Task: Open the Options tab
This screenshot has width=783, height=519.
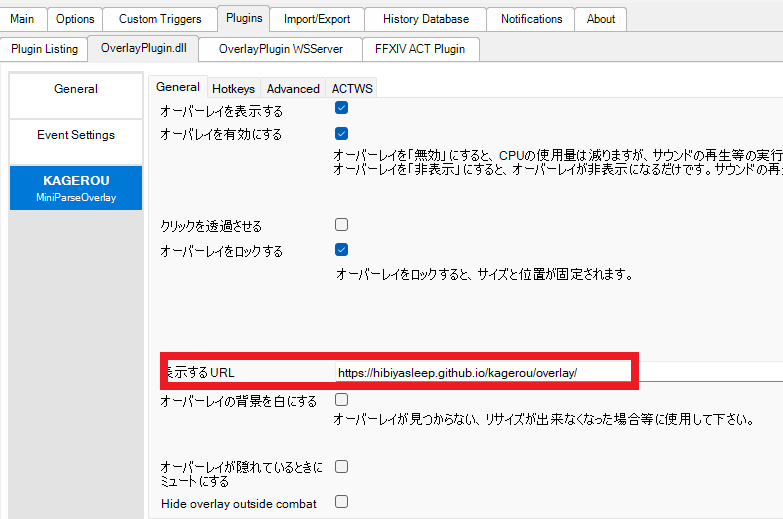Action: [x=75, y=19]
